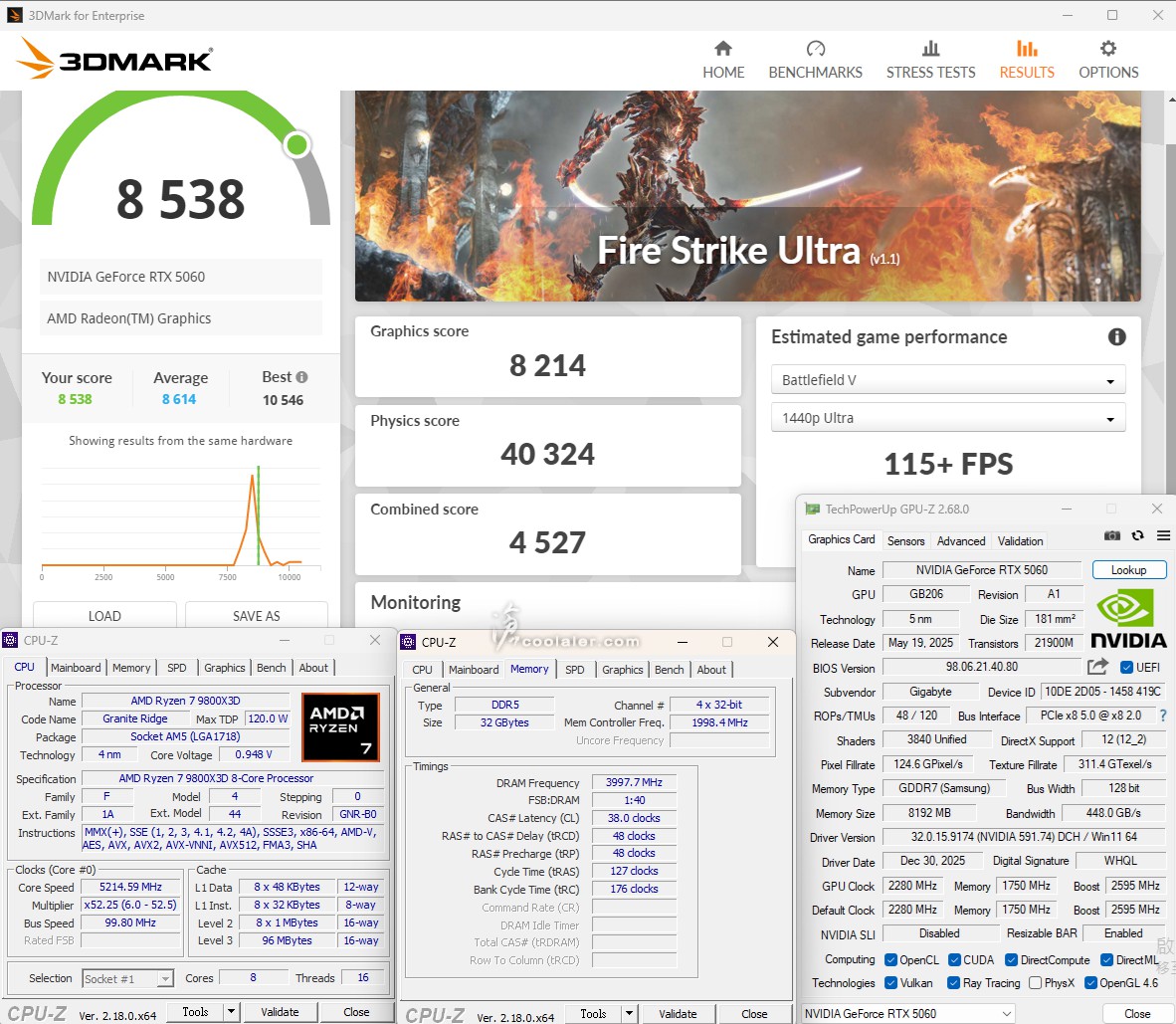Click the estimated game performance info icon
The height and width of the screenshot is (1024, 1176).
1116,337
